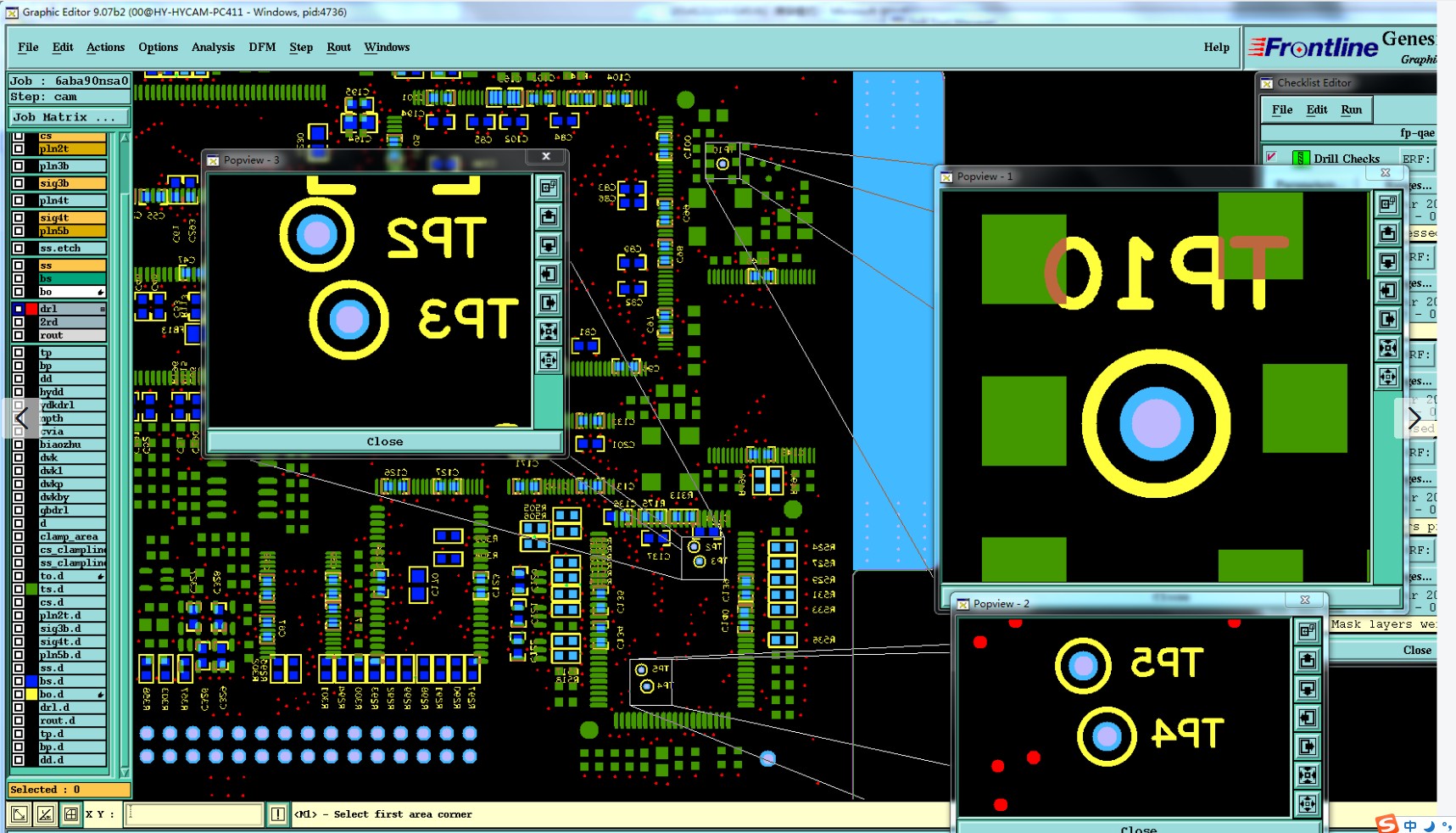Image resolution: width=1456 pixels, height=833 pixels.
Task: Click the snap/measure icon beside XY field
Action: [46, 814]
